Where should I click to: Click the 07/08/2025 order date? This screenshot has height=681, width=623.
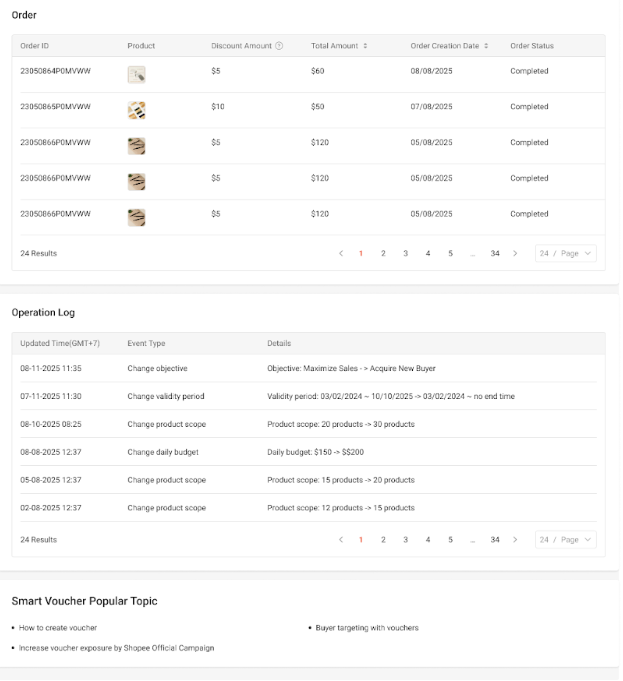(x=431, y=106)
